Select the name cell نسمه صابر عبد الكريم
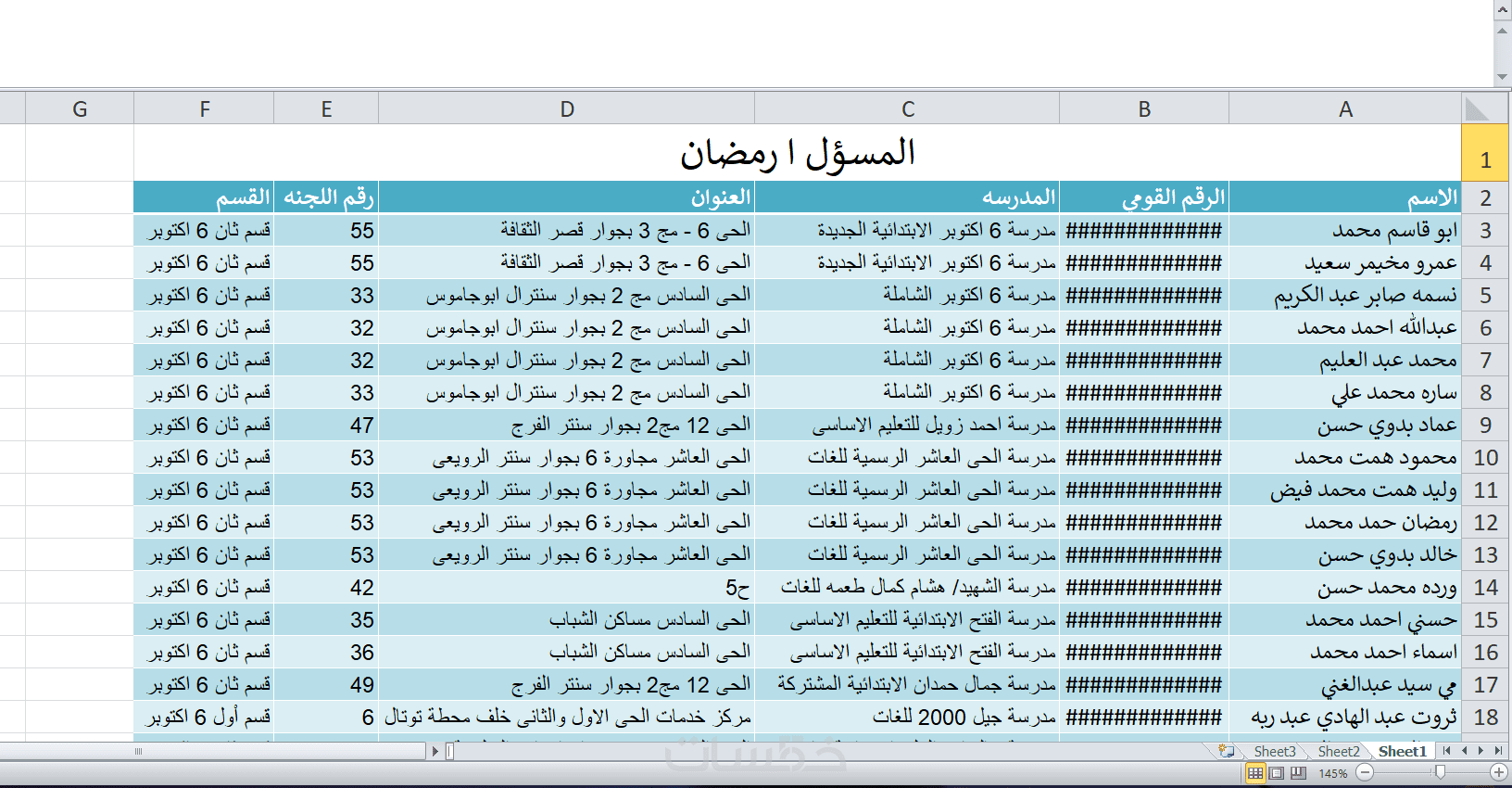The width and height of the screenshot is (1512, 788). tap(1345, 295)
